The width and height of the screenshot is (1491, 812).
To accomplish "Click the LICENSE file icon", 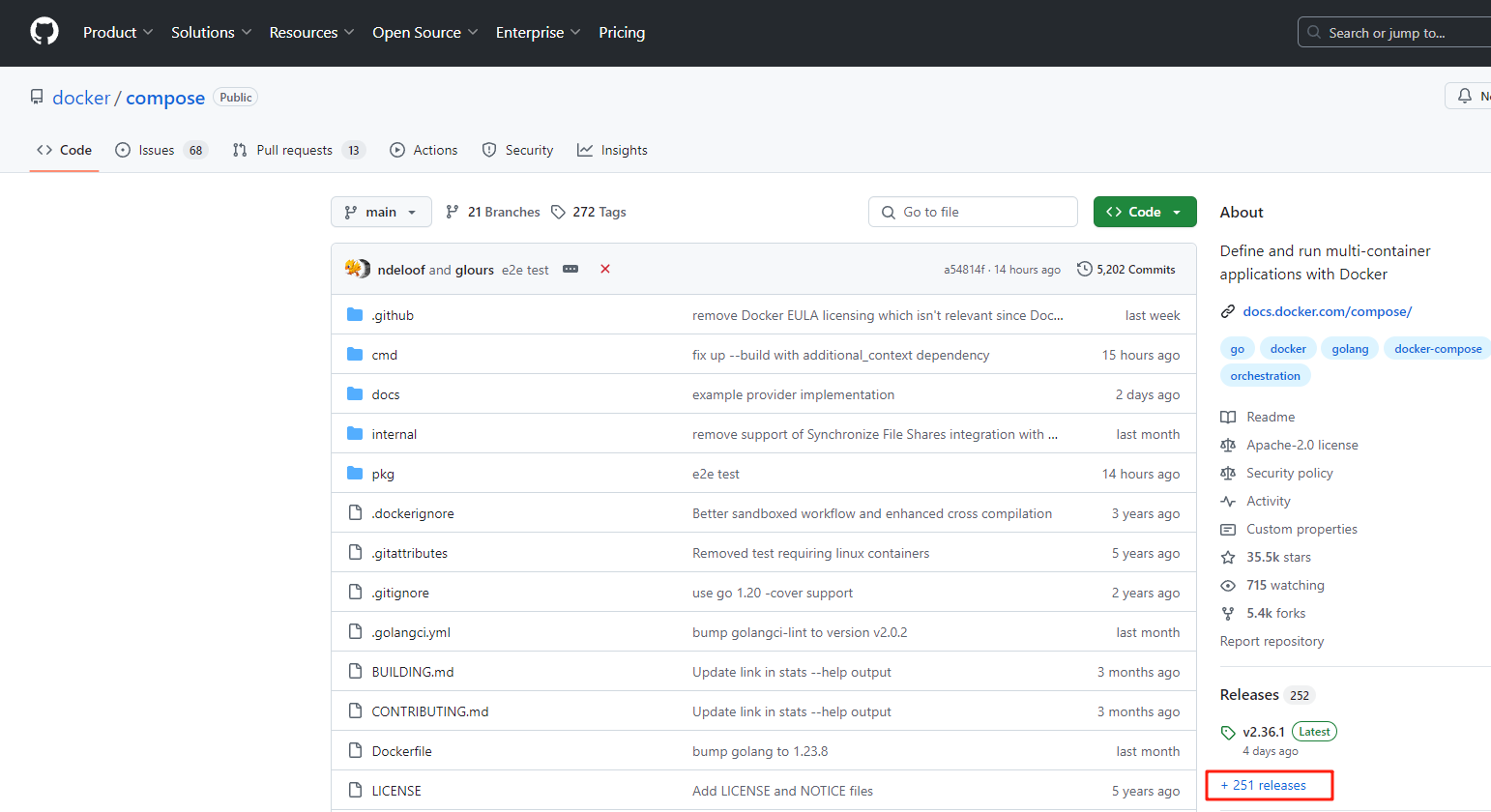I will click(355, 791).
